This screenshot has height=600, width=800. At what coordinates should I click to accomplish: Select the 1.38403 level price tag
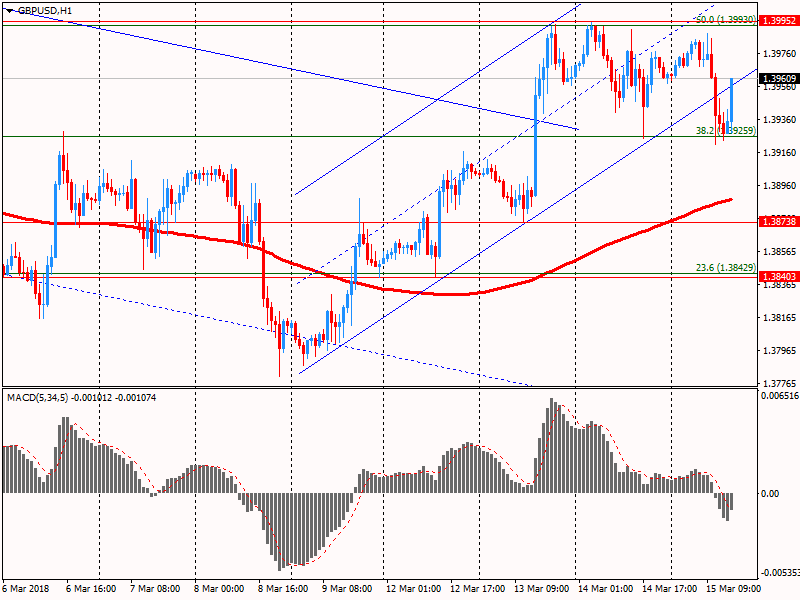[778, 276]
